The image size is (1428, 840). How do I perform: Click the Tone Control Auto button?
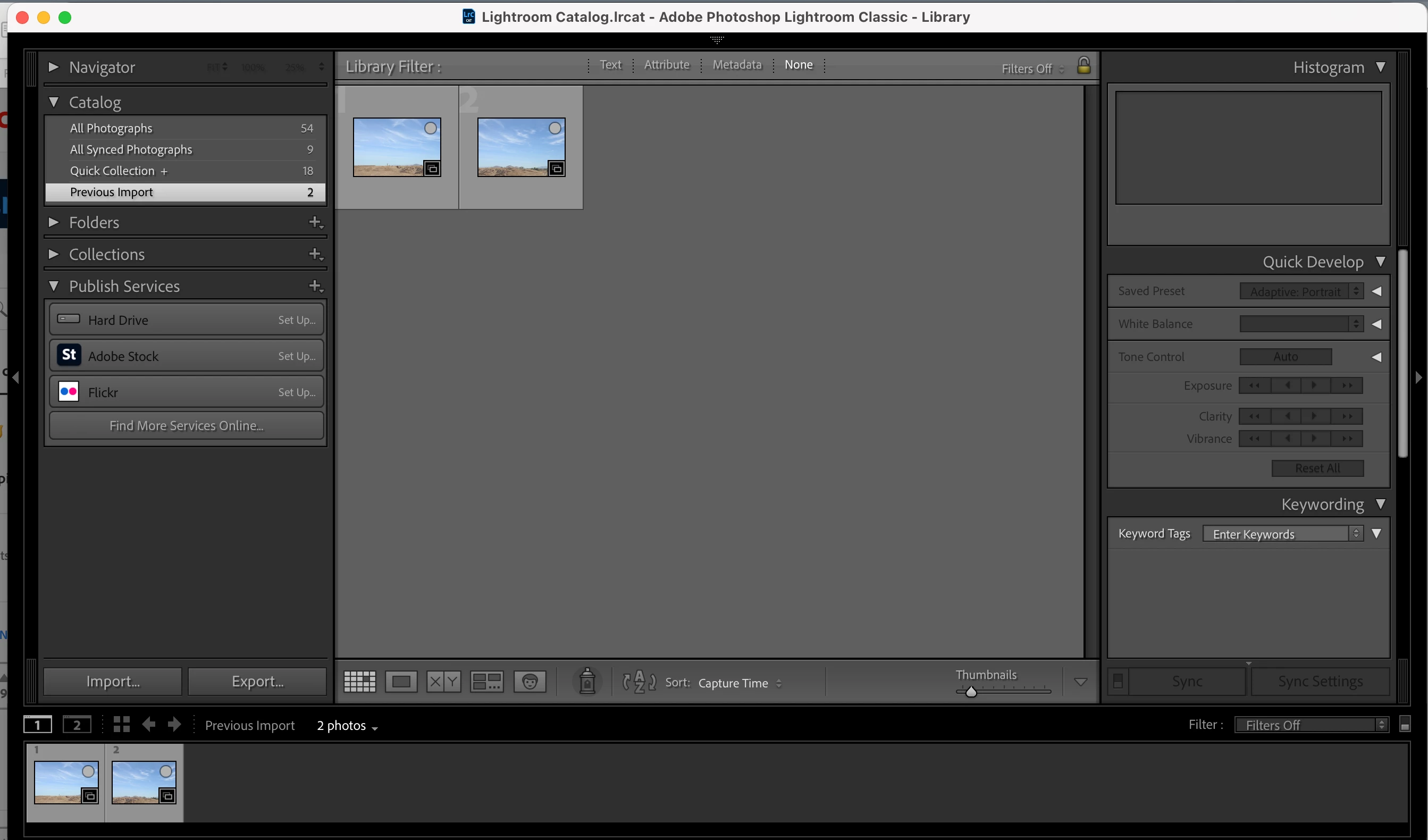(x=1285, y=357)
